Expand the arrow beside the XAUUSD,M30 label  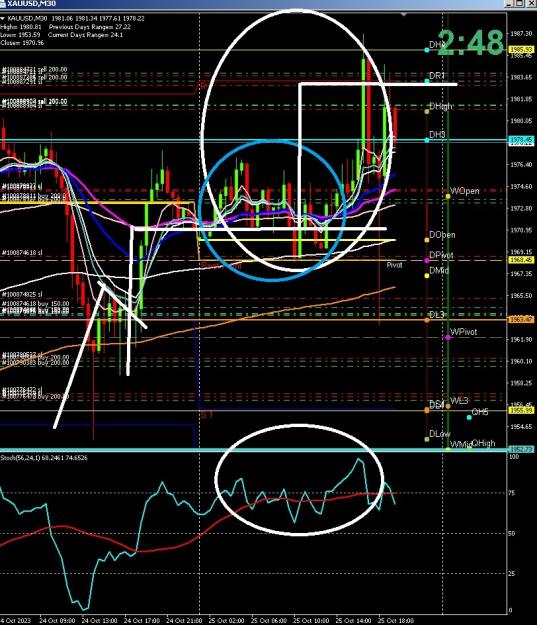coord(2,18)
